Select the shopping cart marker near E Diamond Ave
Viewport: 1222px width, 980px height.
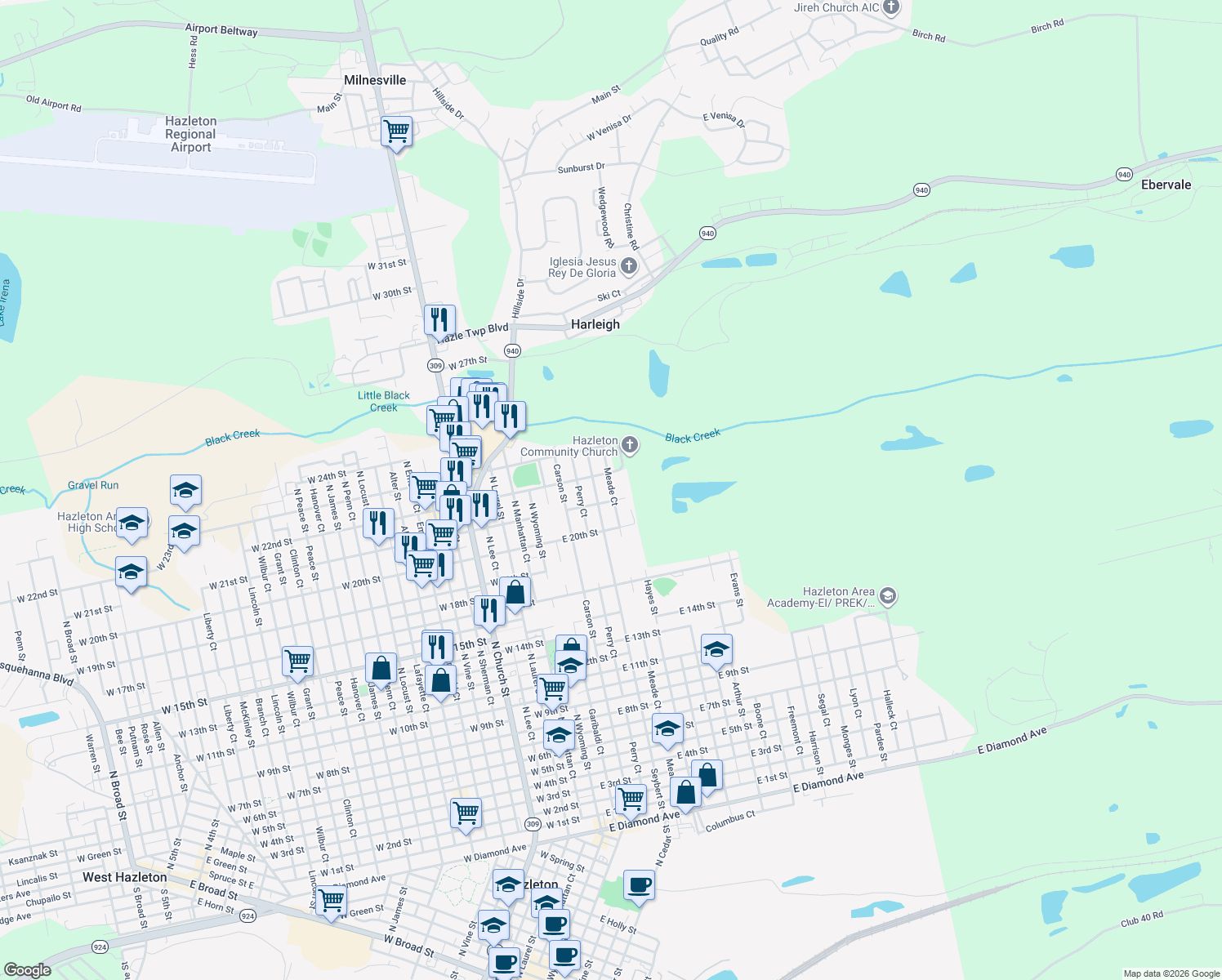coord(630,798)
